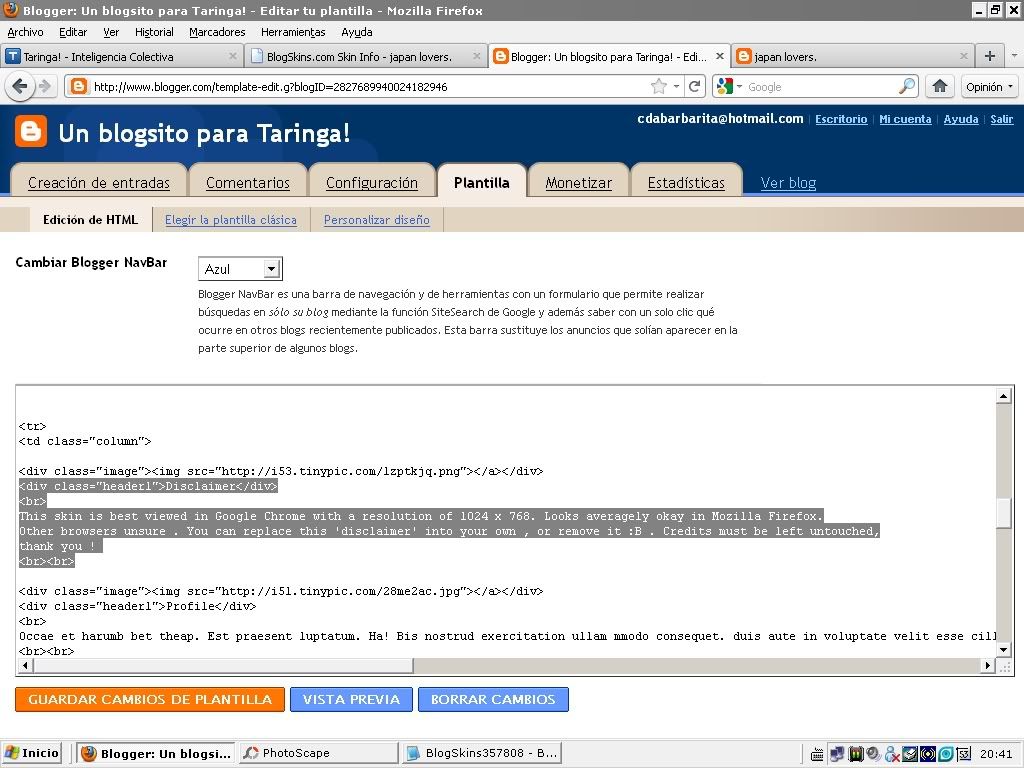1024x768 pixels.
Task: Go to Escritorio link in header
Action: pos(841,119)
